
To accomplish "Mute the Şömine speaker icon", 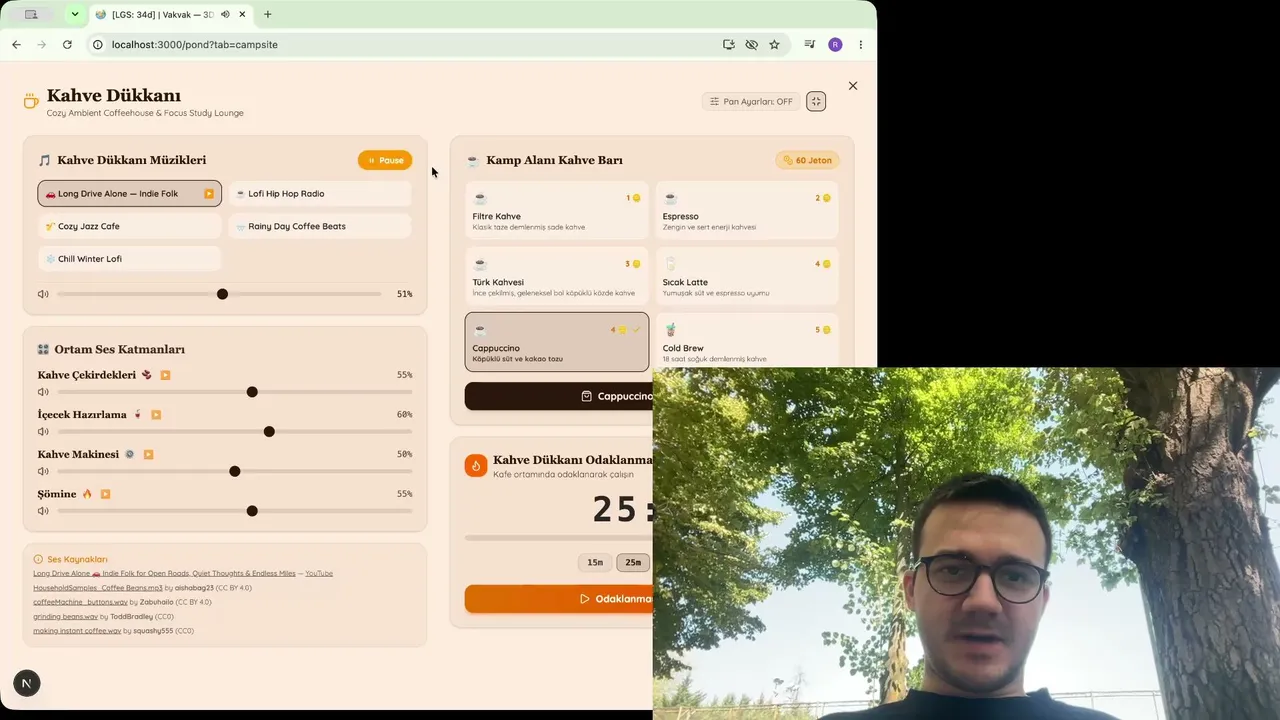I will [x=43, y=511].
